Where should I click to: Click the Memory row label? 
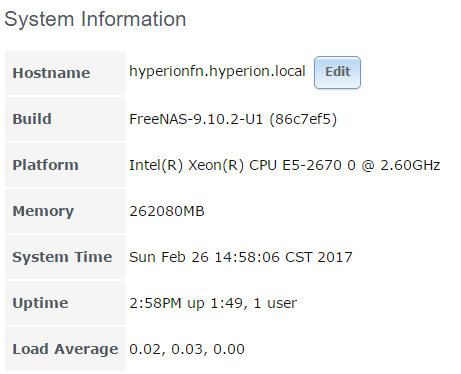(43, 211)
